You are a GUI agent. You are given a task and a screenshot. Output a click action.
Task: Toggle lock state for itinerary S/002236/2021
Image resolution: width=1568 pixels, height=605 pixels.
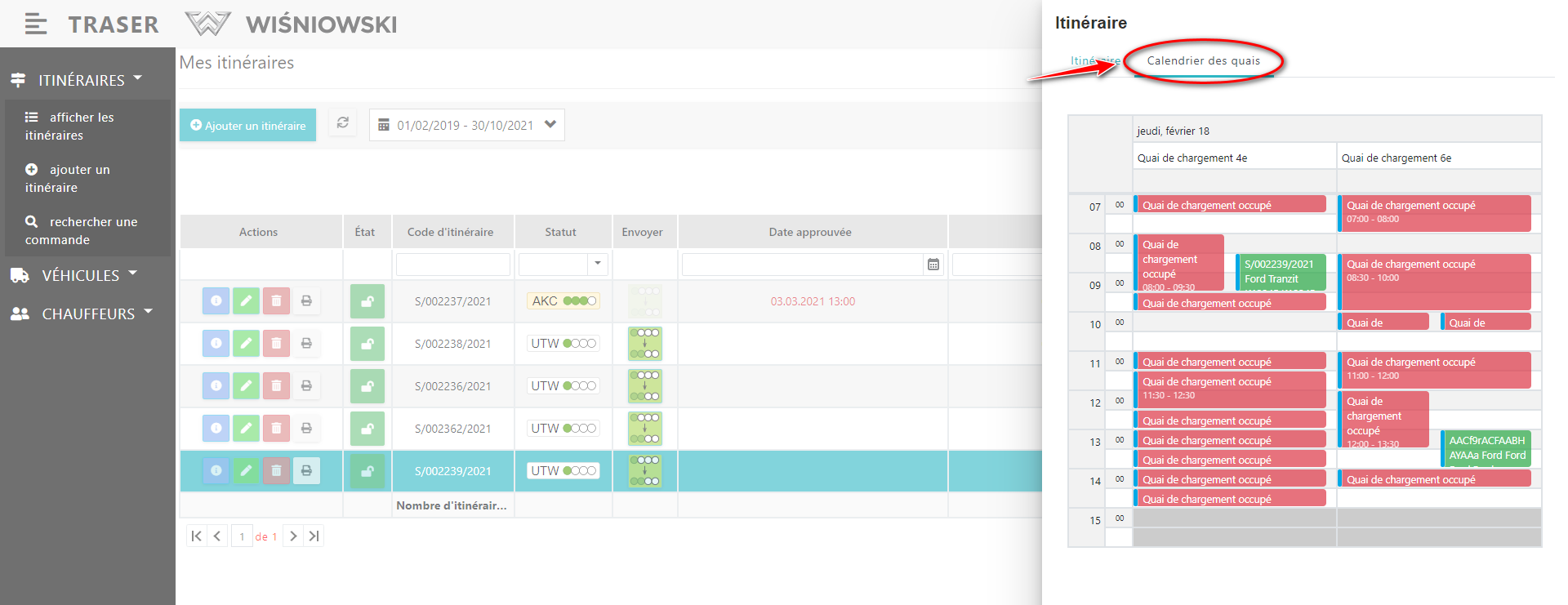click(x=367, y=386)
